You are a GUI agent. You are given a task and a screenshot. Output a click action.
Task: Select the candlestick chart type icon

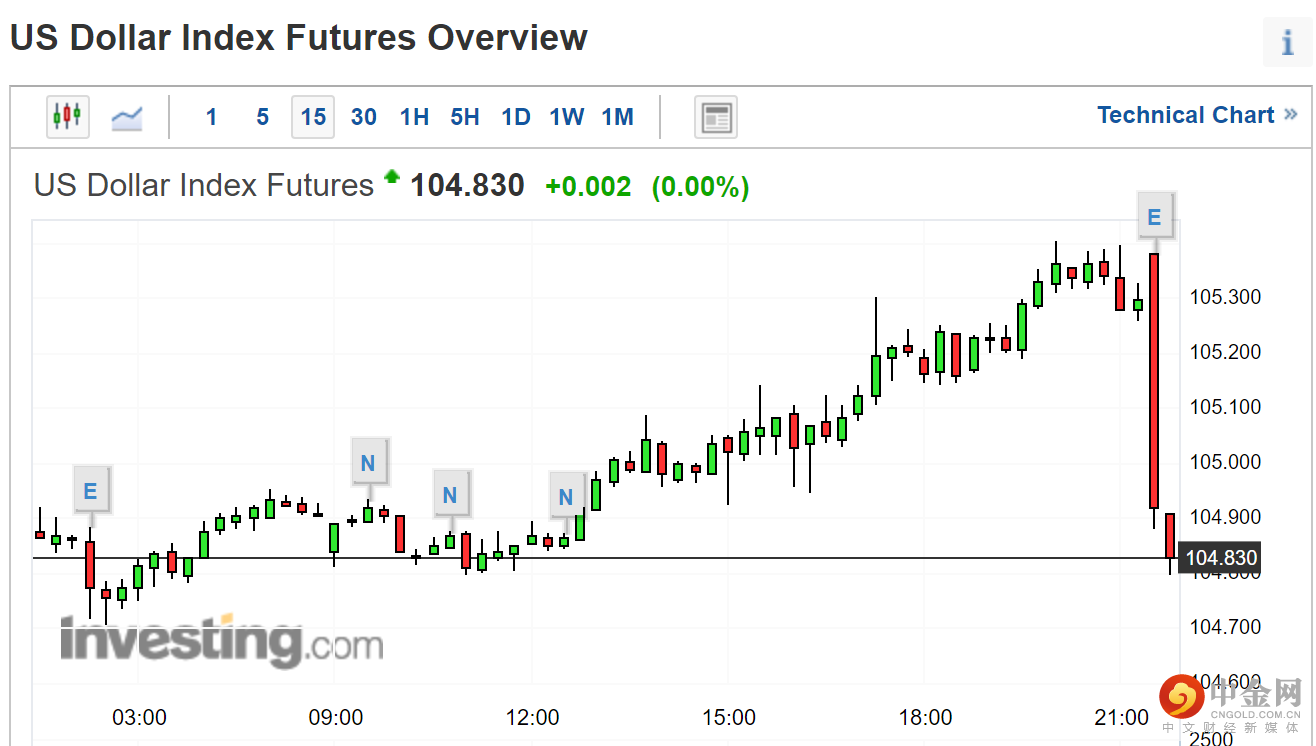point(68,117)
